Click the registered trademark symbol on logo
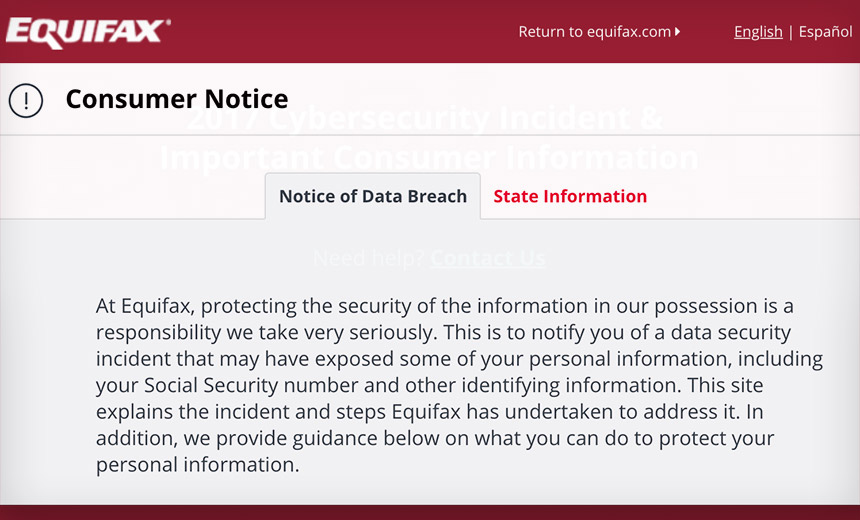Image resolution: width=860 pixels, height=520 pixels. 167,22
